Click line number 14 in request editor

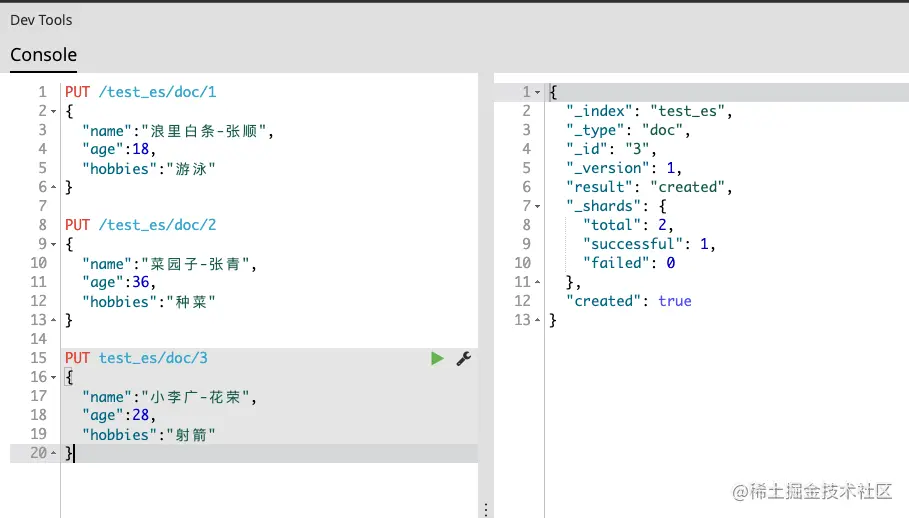click(x=38, y=339)
